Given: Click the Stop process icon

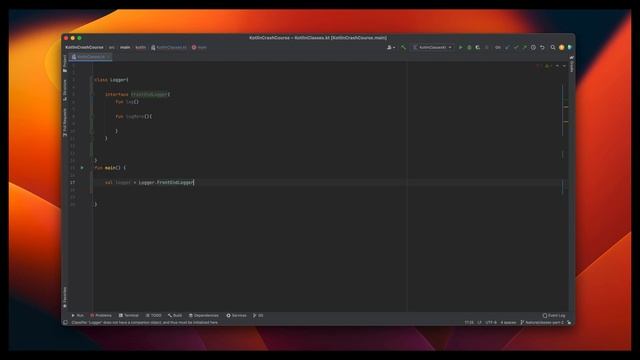Looking at the screenshot, I should coord(487,47).
